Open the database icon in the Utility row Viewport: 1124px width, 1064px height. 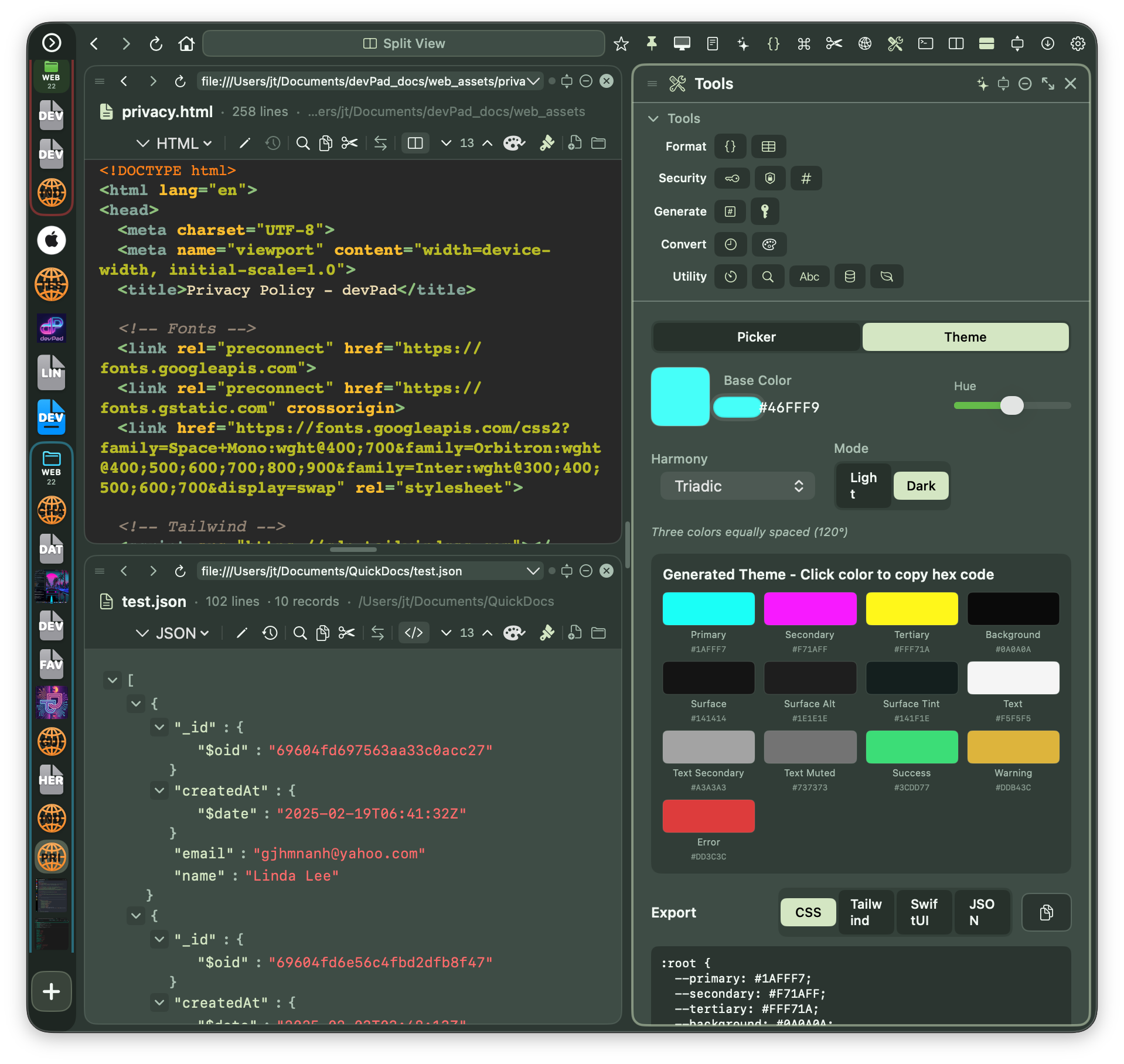click(x=850, y=276)
